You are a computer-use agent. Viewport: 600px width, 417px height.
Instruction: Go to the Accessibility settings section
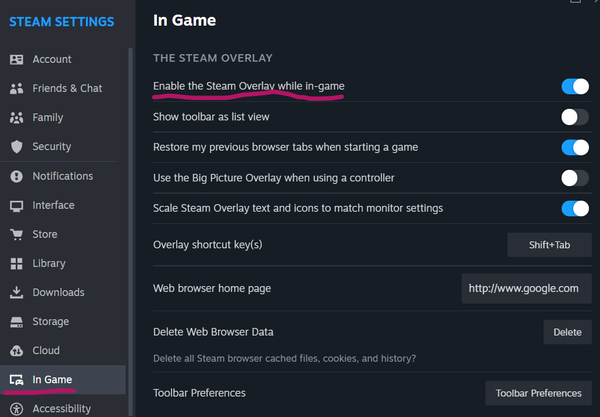[61, 408]
